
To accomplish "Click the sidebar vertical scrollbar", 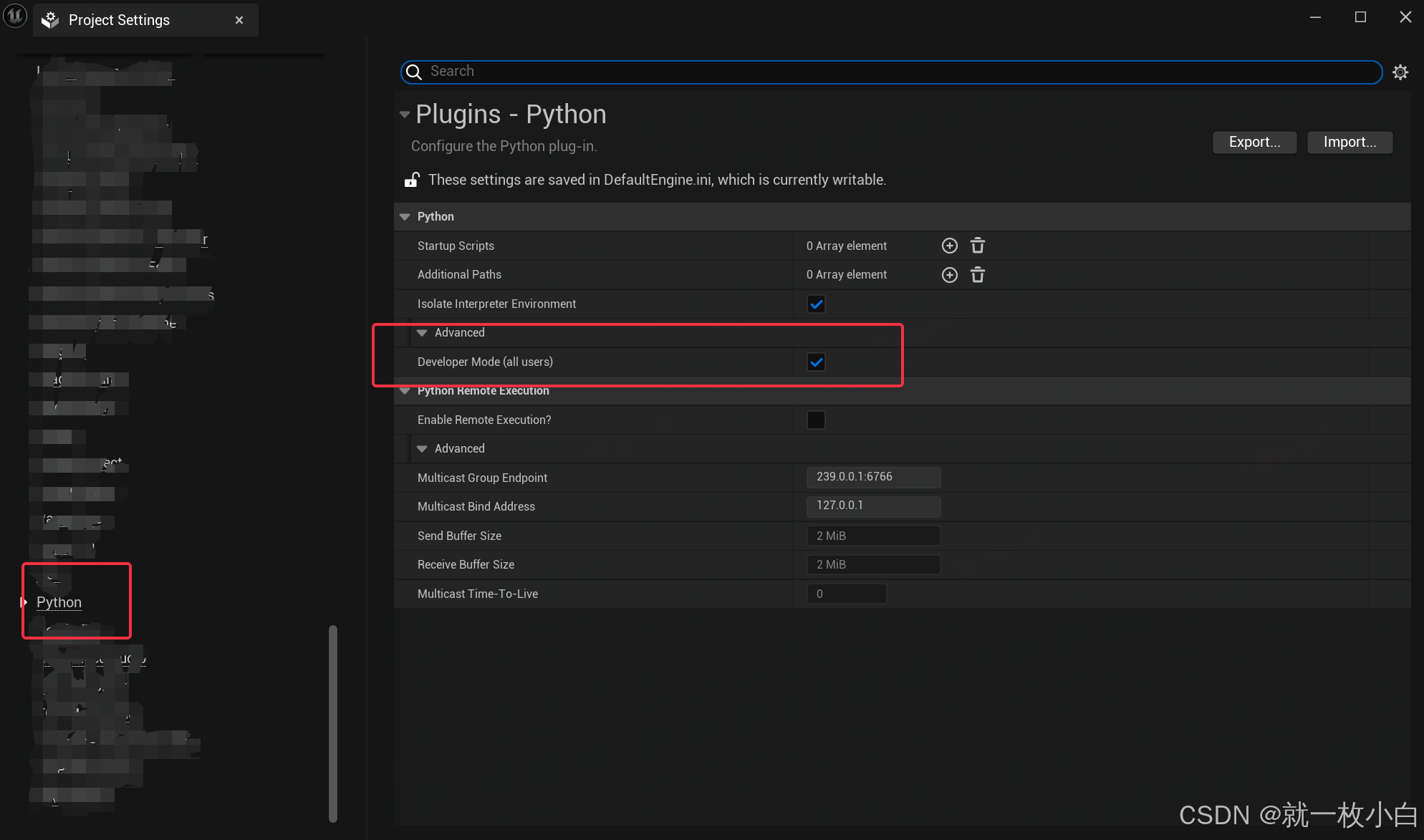I will pyautogui.click(x=332, y=723).
